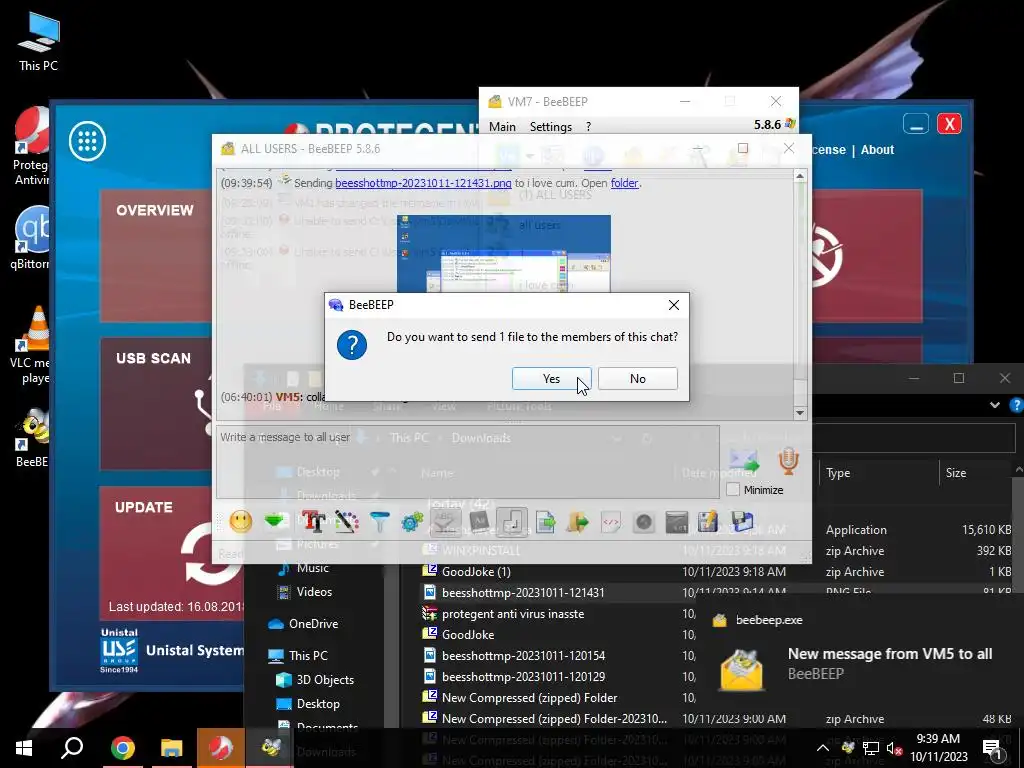Screen dimensions: 1024x768
Task: Click the muted volume tray icon
Action: [894, 748]
